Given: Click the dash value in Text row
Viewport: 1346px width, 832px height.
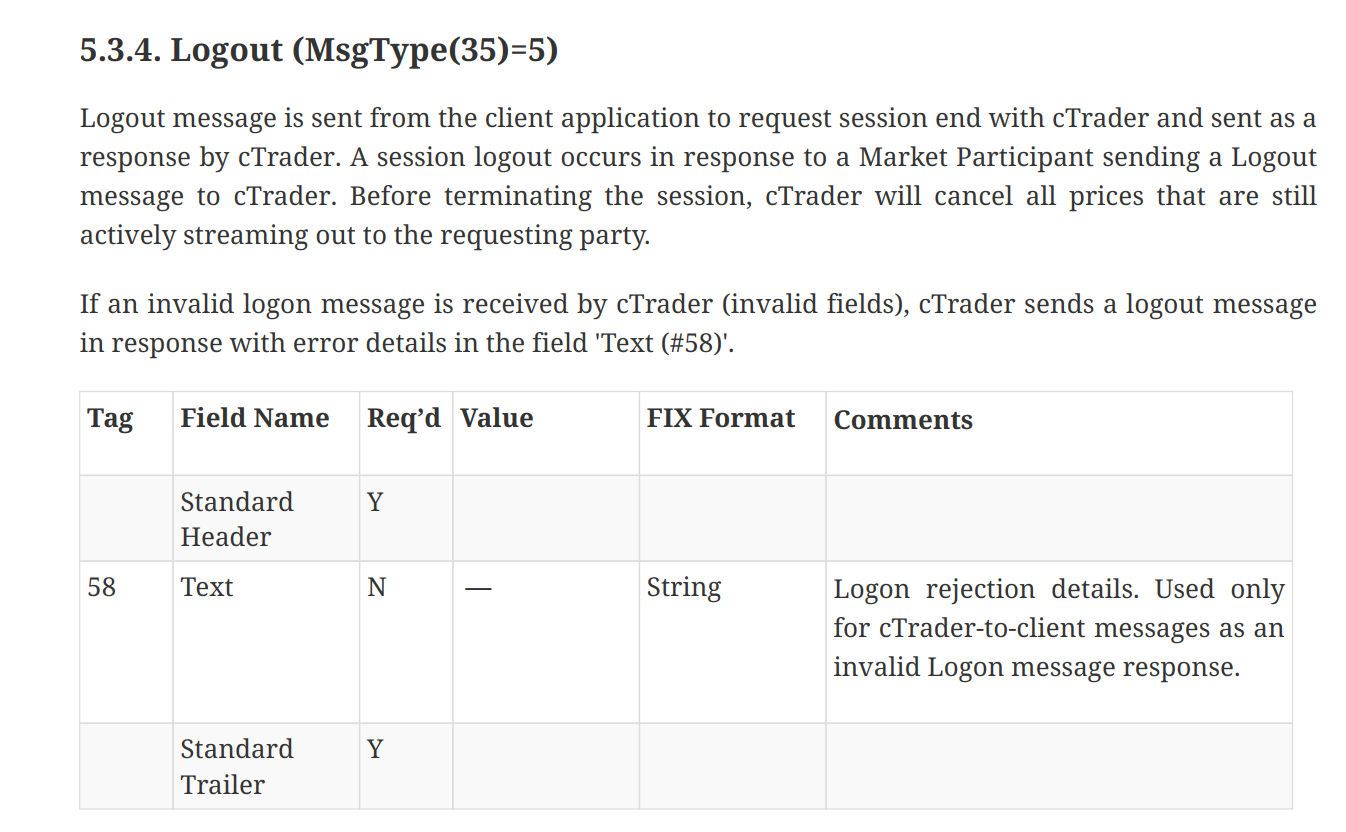Looking at the screenshot, I should (x=478, y=589).
